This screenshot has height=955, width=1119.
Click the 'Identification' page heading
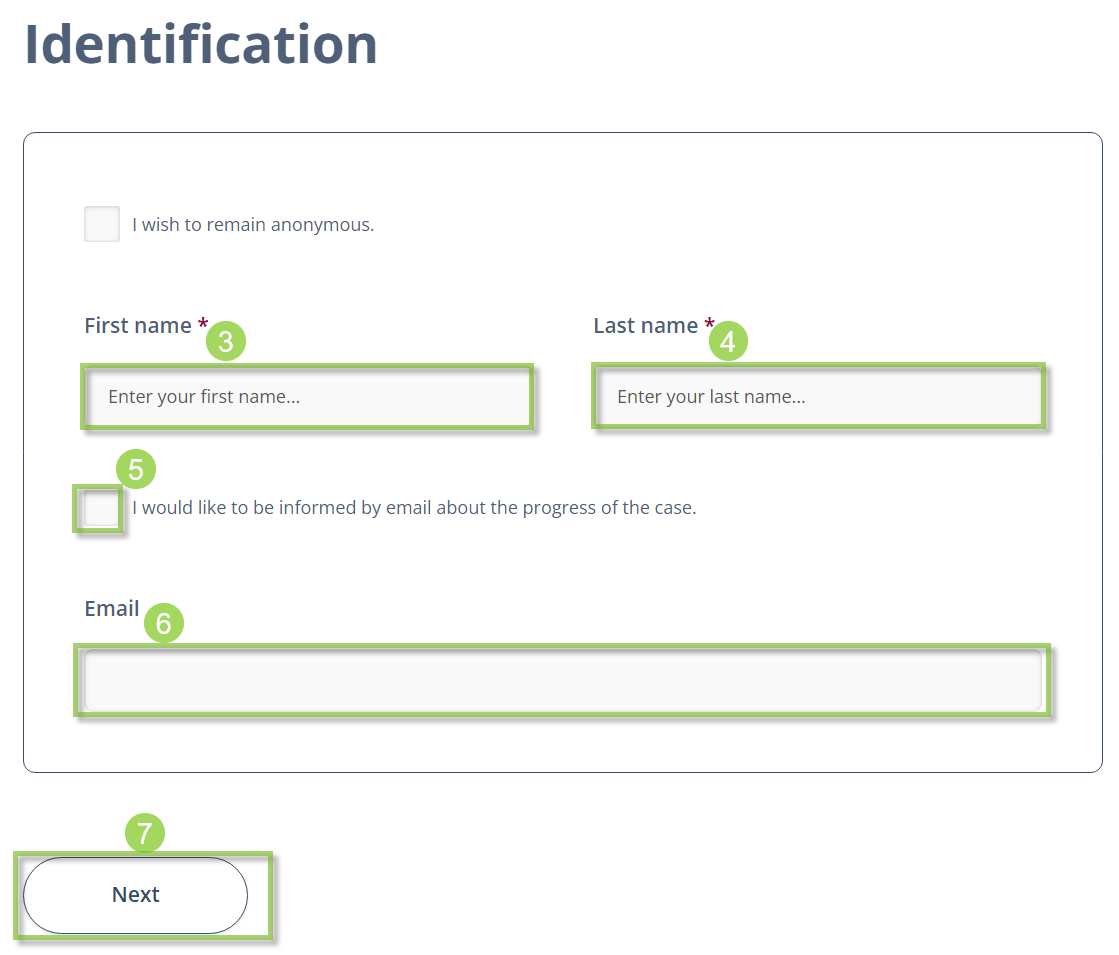click(x=201, y=44)
